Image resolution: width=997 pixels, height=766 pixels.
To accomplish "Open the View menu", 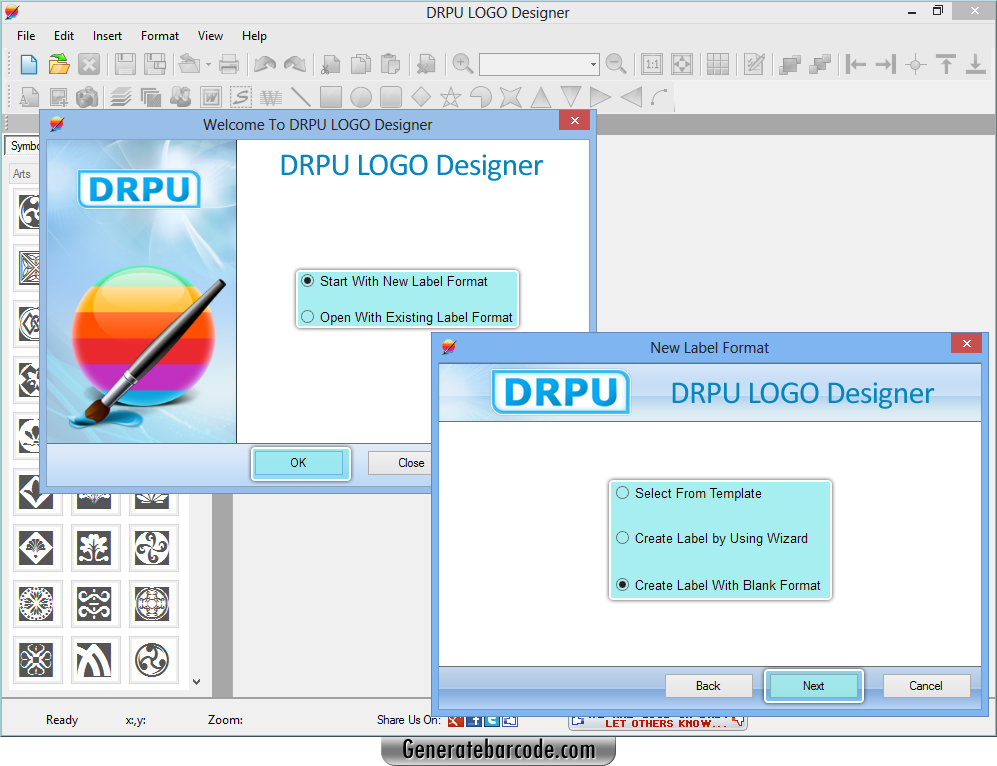I will coord(210,36).
